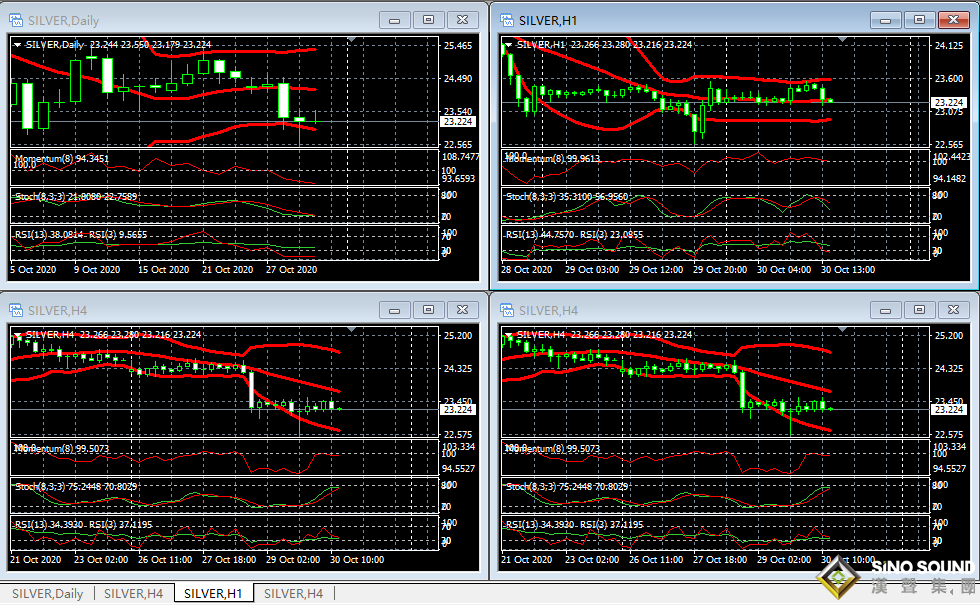Image resolution: width=980 pixels, height=605 pixels.
Task: Click the 24.125 price on the H1 chart axis
Action: point(949,46)
